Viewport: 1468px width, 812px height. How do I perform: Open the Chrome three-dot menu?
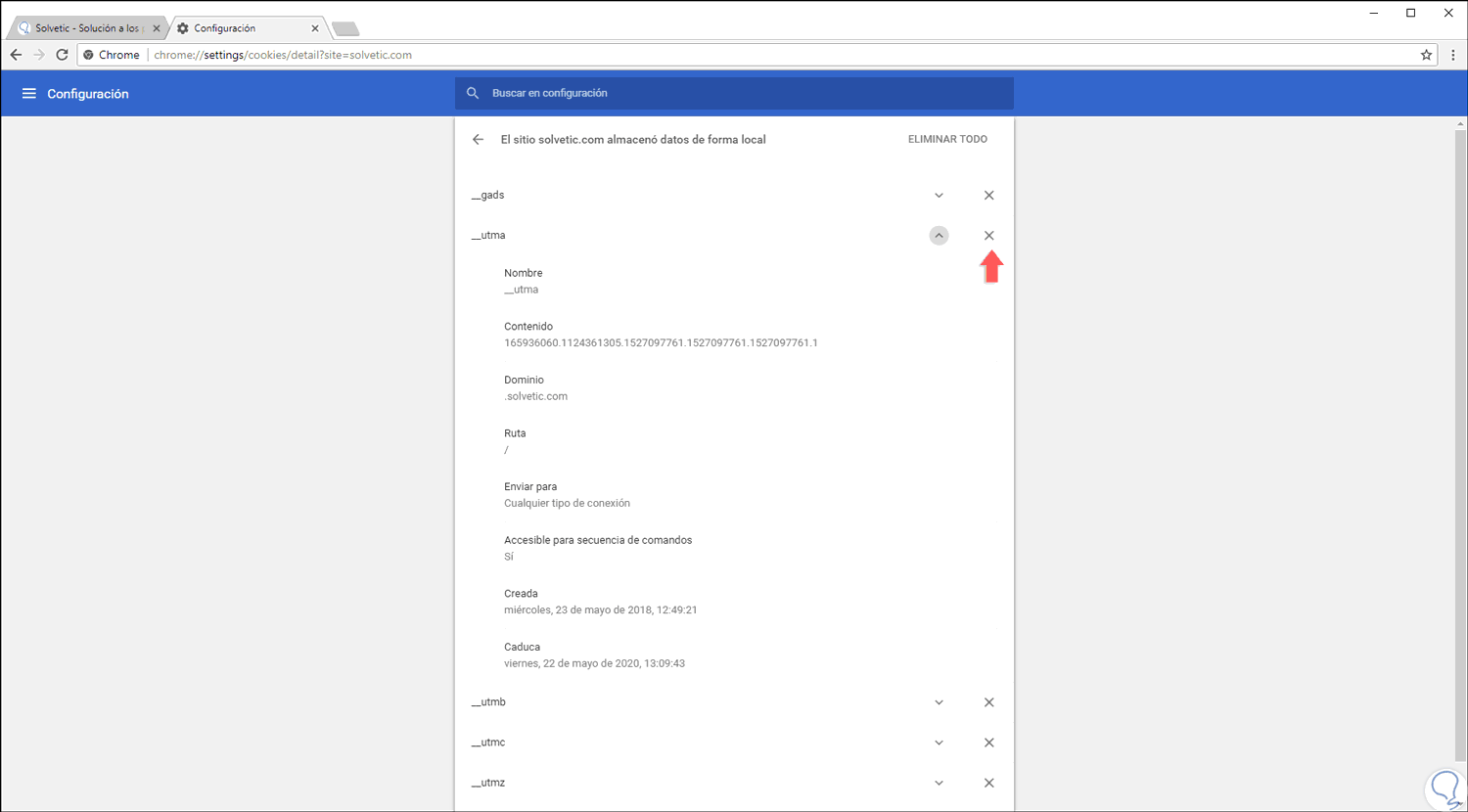tap(1452, 55)
